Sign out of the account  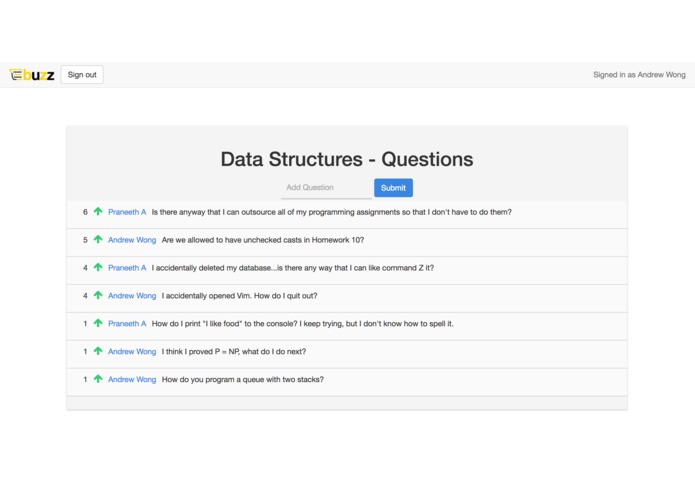[x=82, y=74]
